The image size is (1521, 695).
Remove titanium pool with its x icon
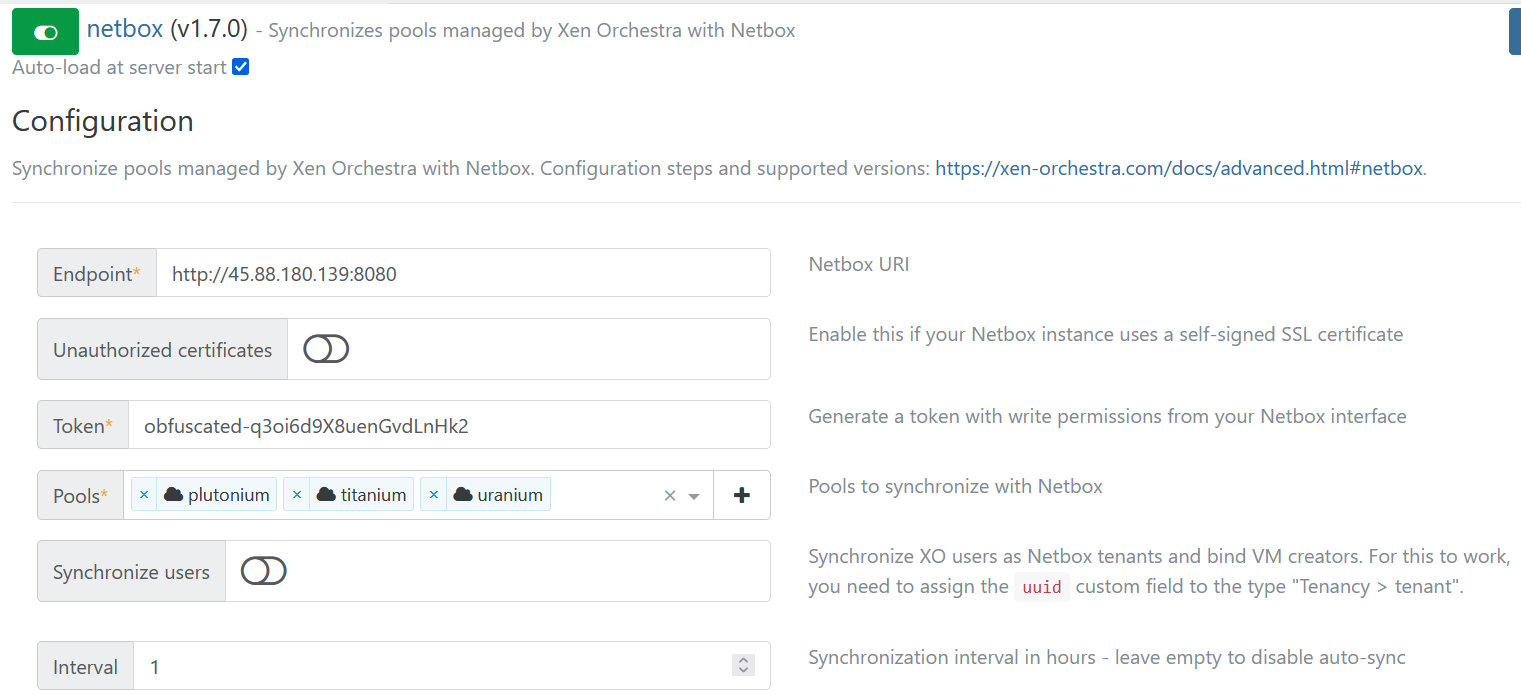297,495
